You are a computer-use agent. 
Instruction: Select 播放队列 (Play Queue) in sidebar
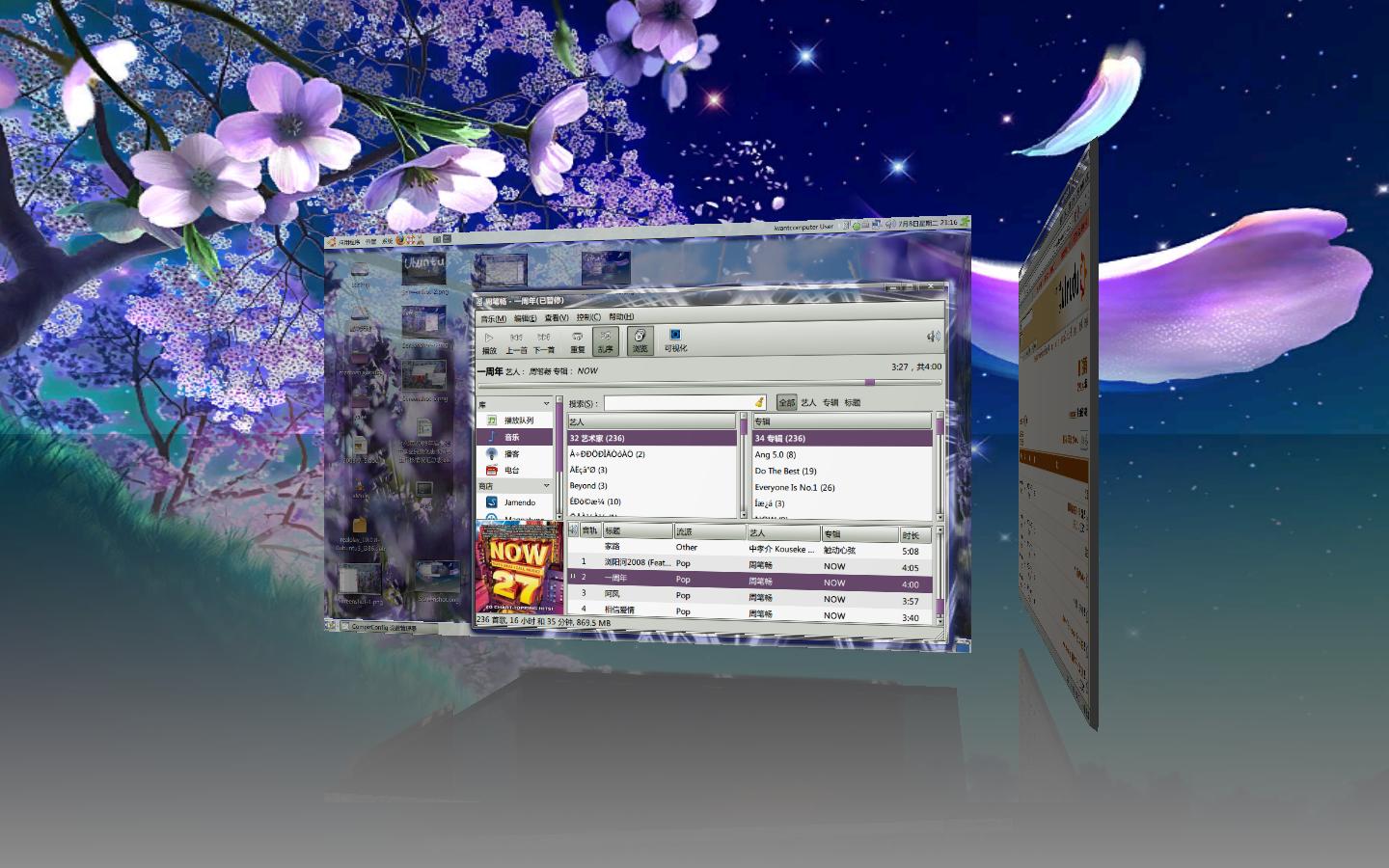click(x=515, y=420)
